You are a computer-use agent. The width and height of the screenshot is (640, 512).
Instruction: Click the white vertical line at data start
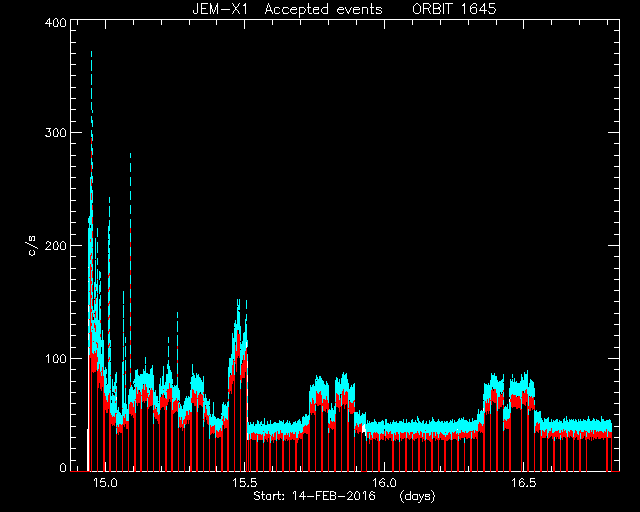point(88,450)
